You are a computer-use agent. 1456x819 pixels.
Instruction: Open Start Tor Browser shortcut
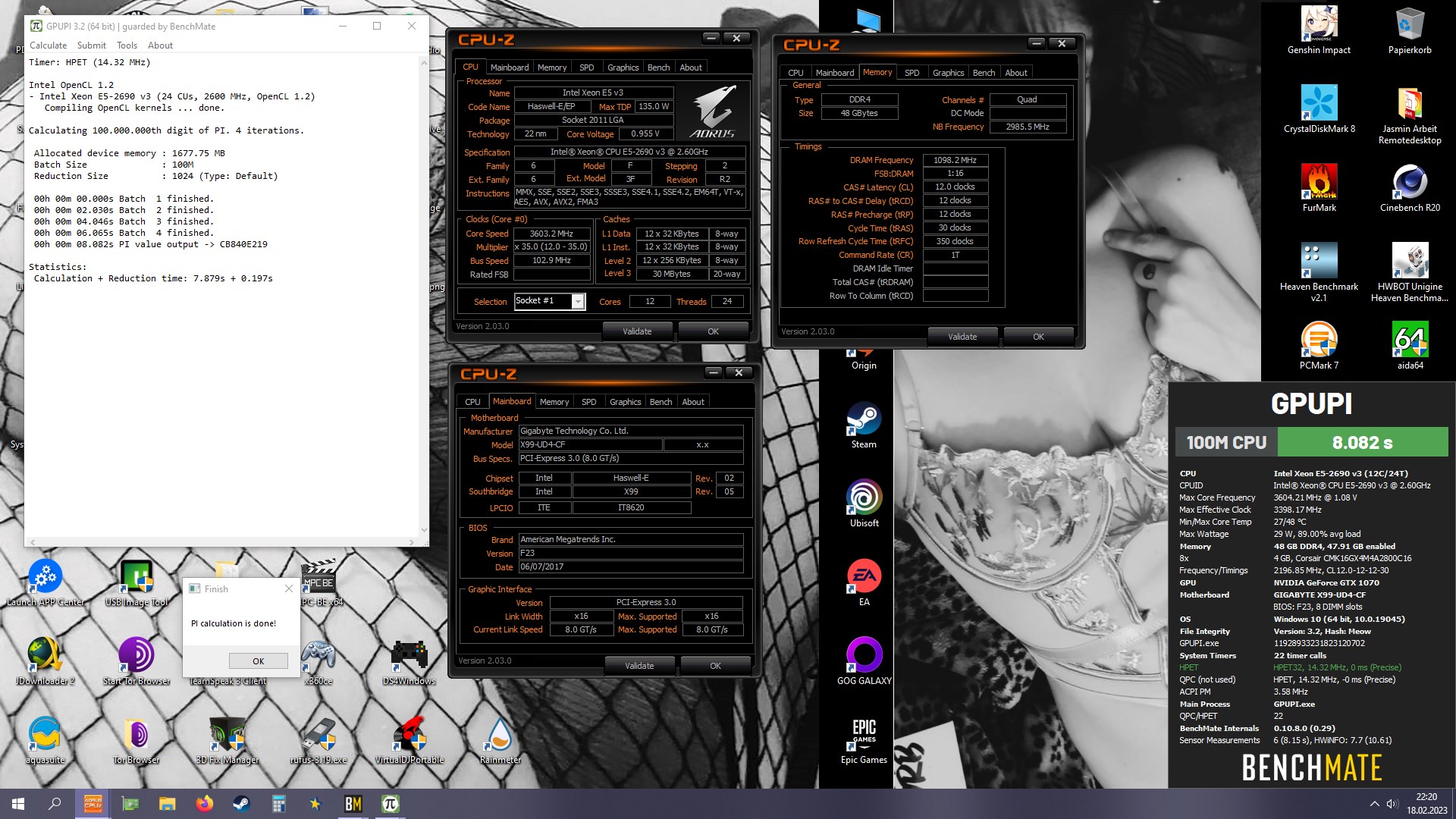(x=136, y=661)
